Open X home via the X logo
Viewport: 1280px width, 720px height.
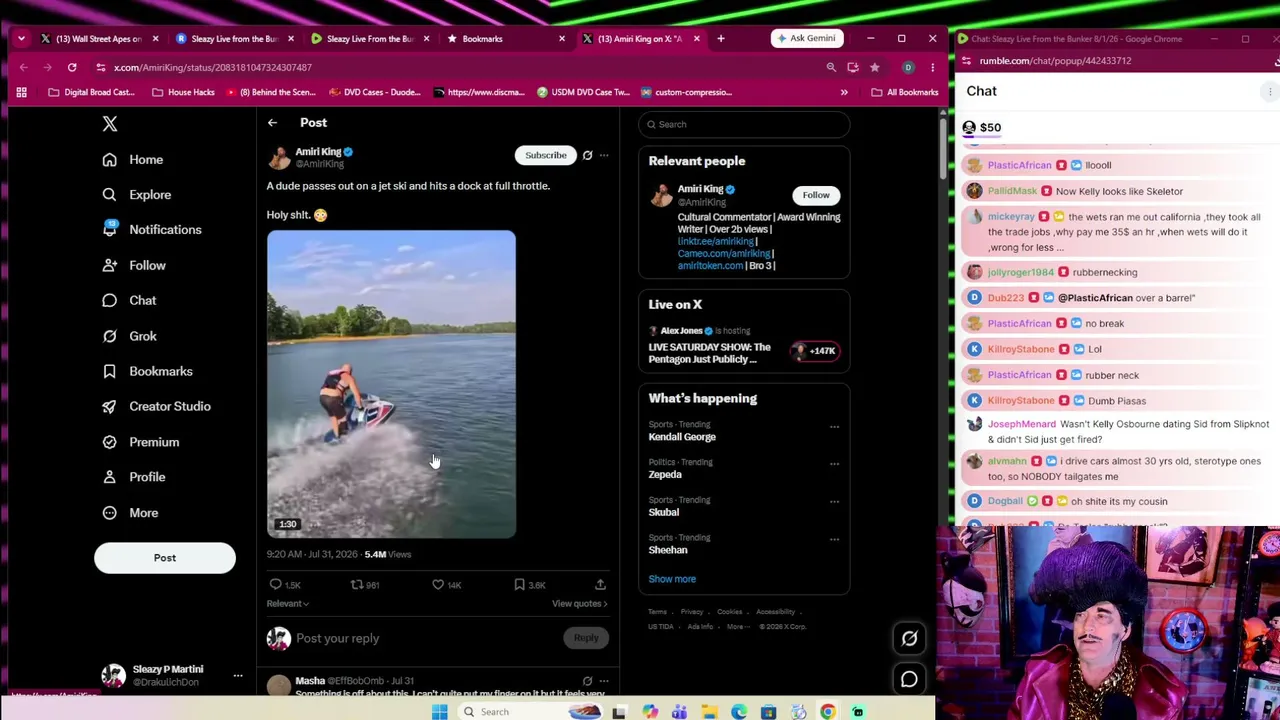tap(110, 124)
